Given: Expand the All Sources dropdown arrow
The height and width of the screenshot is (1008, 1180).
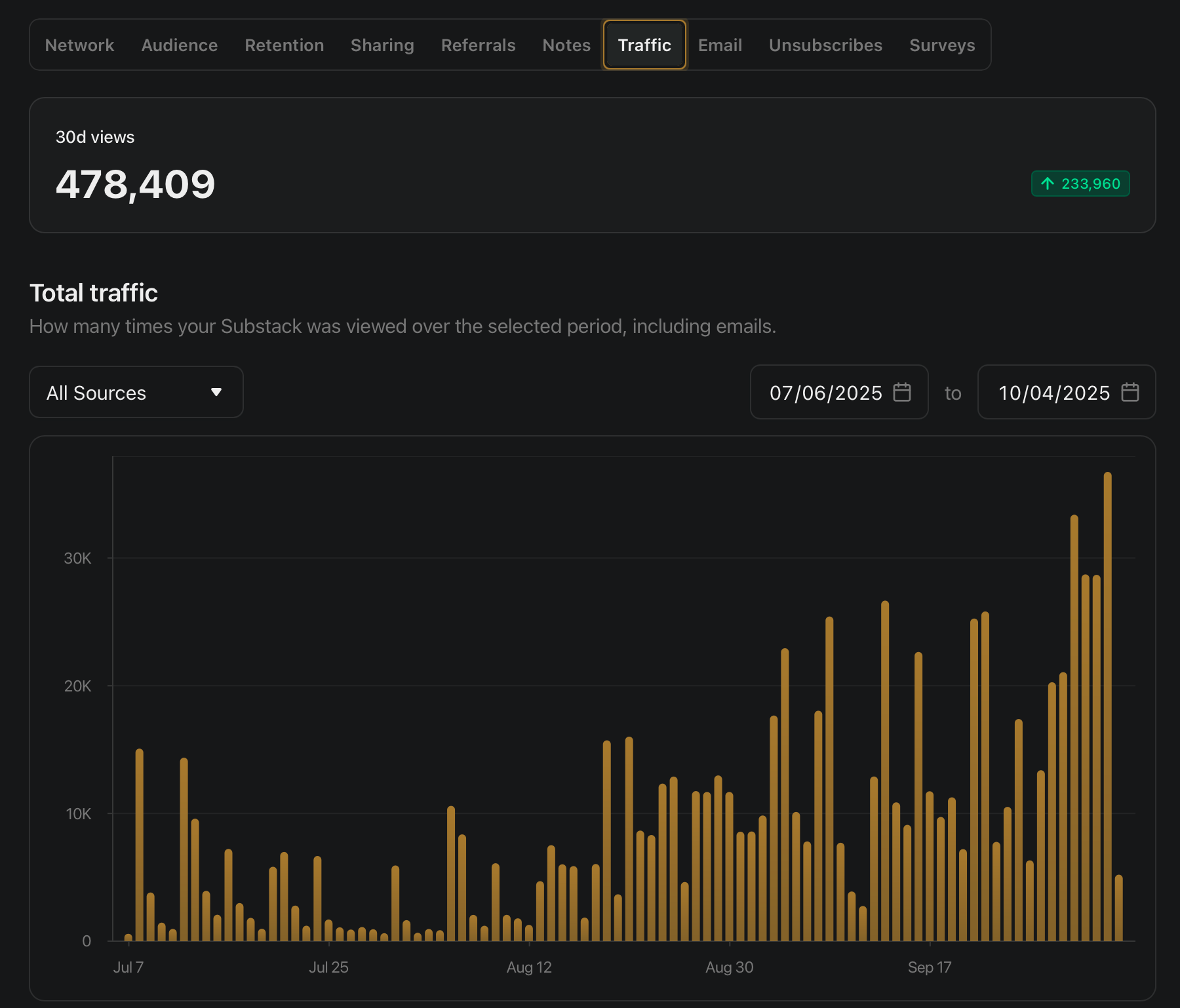Looking at the screenshot, I should pos(216,392).
